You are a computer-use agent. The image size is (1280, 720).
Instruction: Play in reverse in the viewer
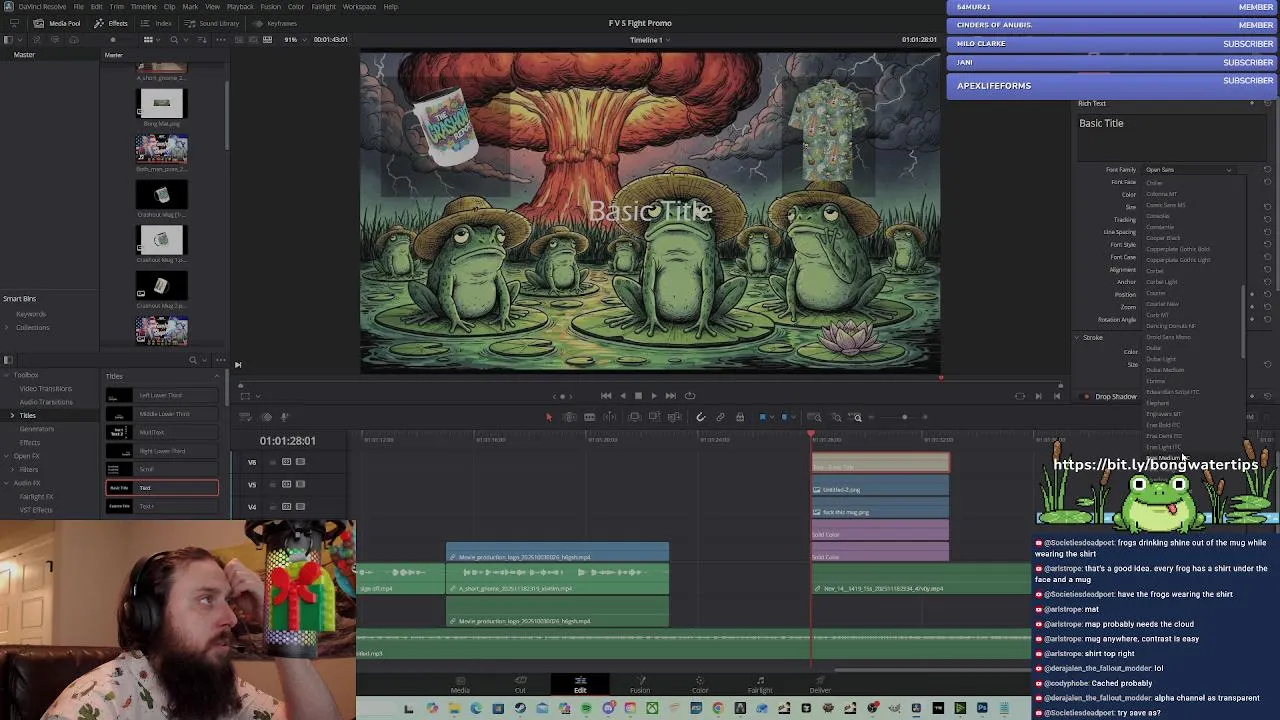[x=622, y=396]
